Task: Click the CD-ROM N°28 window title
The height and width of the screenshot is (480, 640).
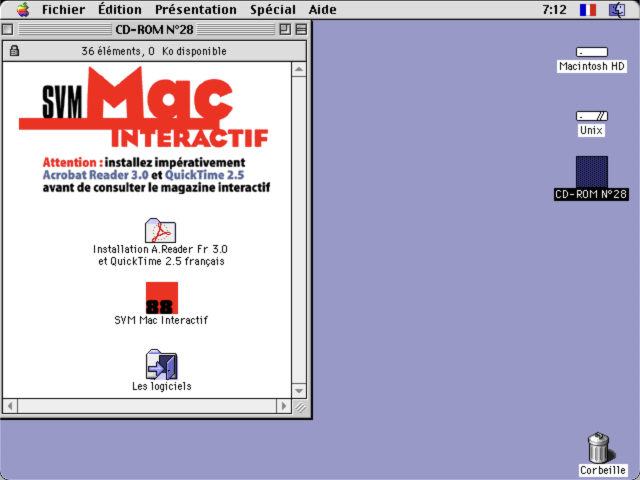Action: point(154,29)
